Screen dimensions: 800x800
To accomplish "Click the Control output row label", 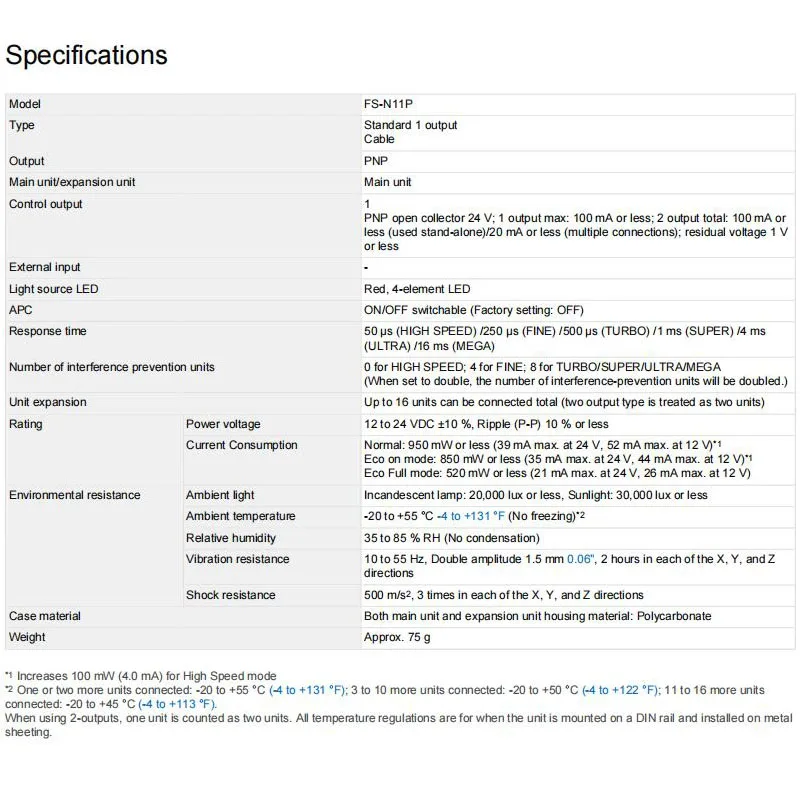I will pos(46,204).
